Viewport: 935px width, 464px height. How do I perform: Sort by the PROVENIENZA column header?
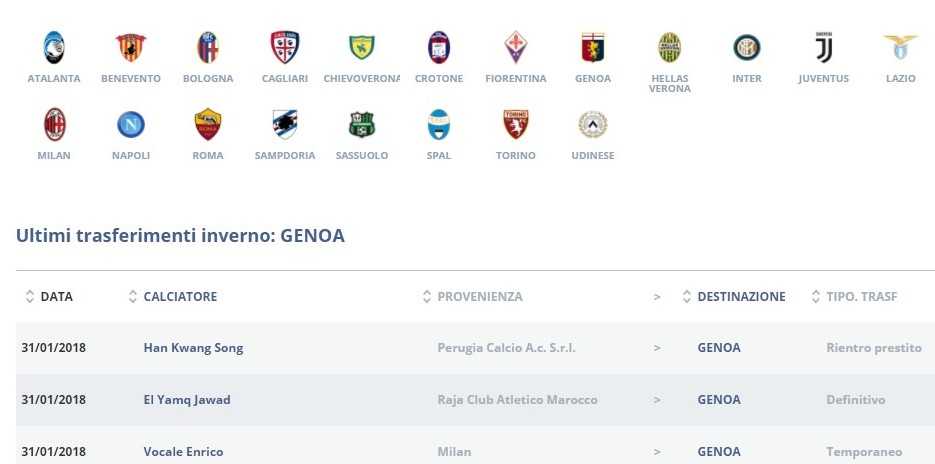[479, 297]
